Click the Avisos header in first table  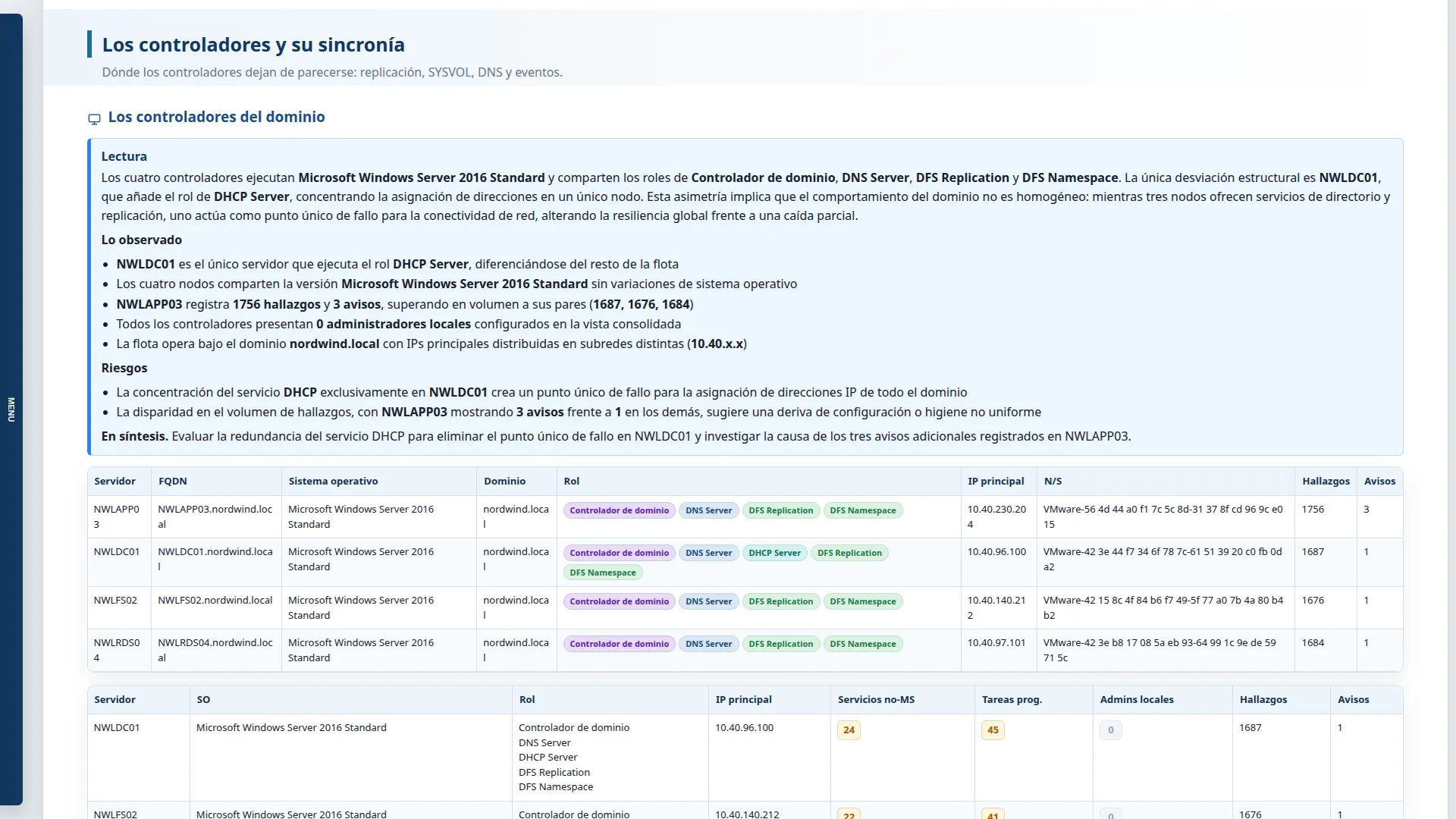tap(1379, 482)
